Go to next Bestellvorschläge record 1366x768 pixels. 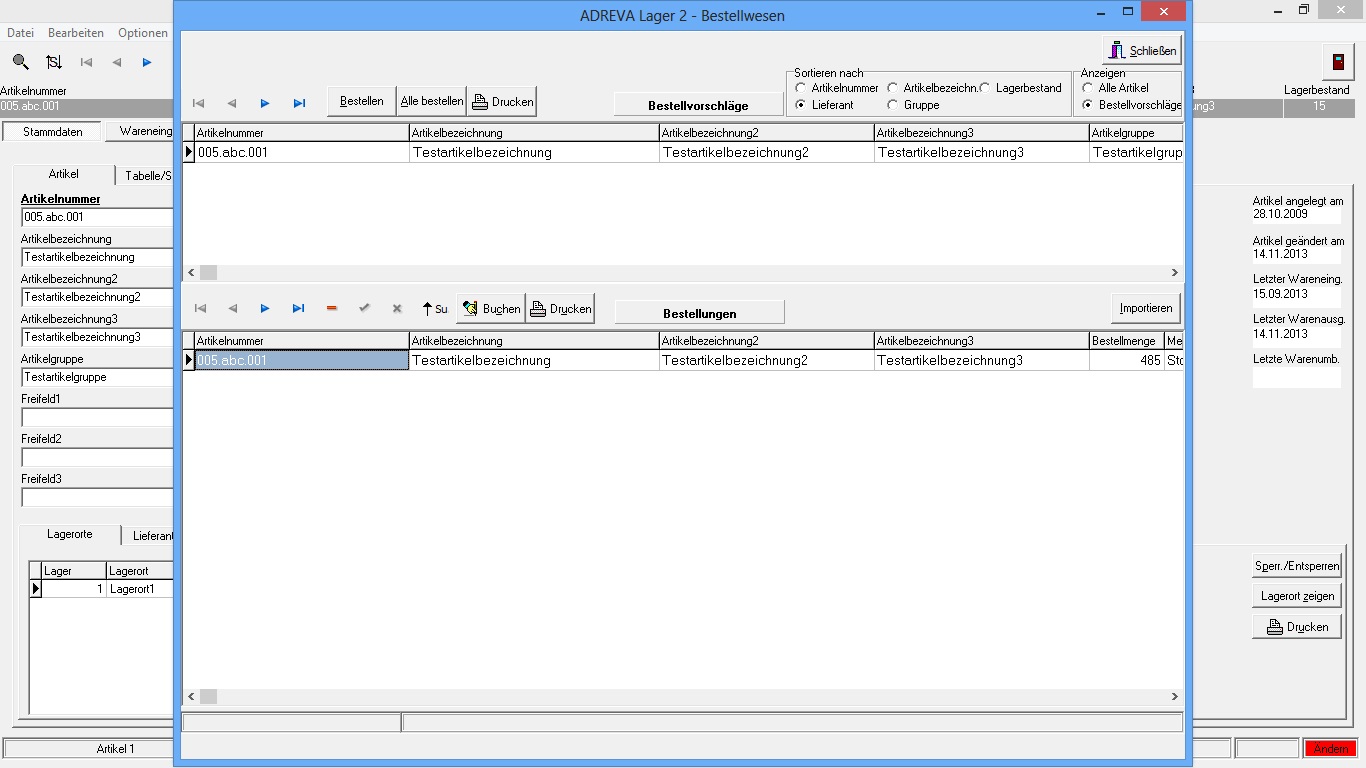coord(265,102)
